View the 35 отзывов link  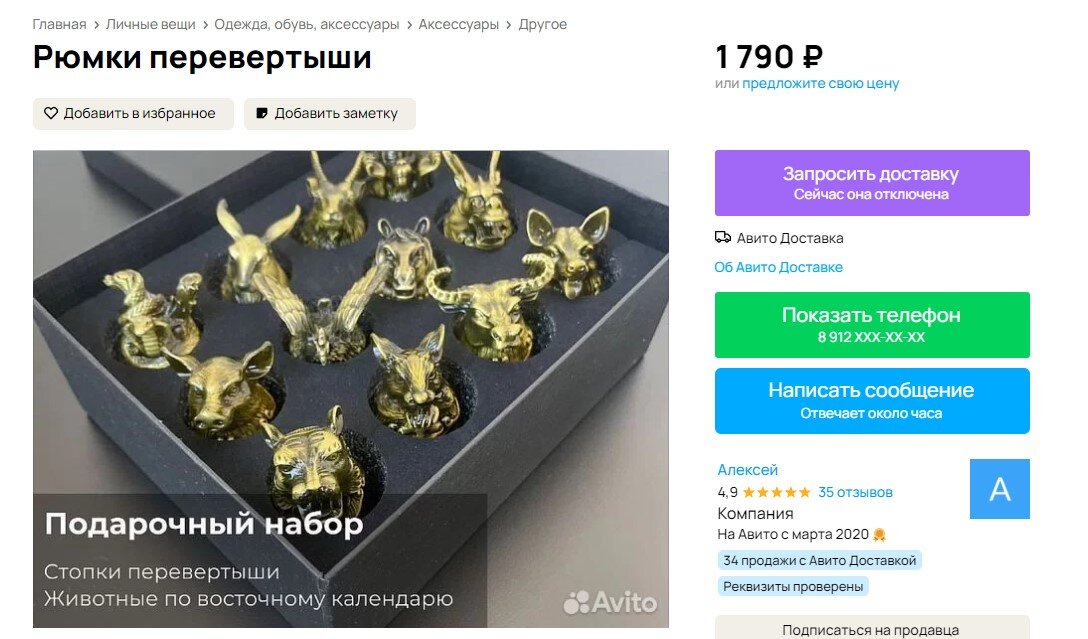(855, 493)
